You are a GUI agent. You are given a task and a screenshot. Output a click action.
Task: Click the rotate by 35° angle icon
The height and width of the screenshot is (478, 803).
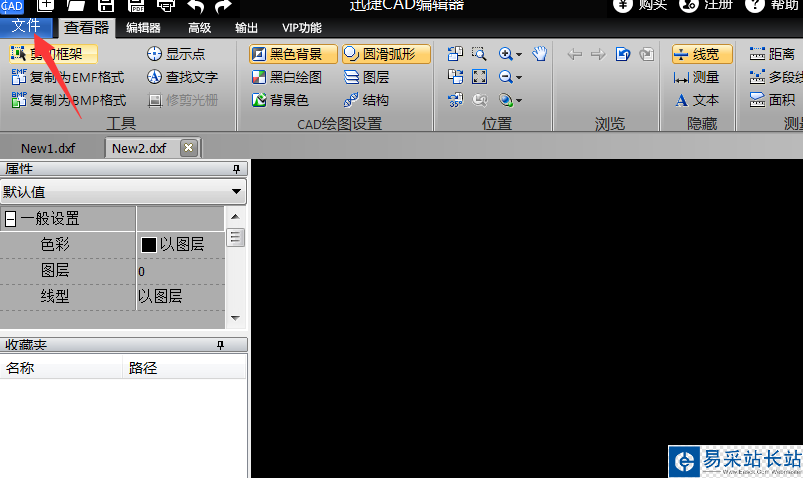[x=455, y=100]
